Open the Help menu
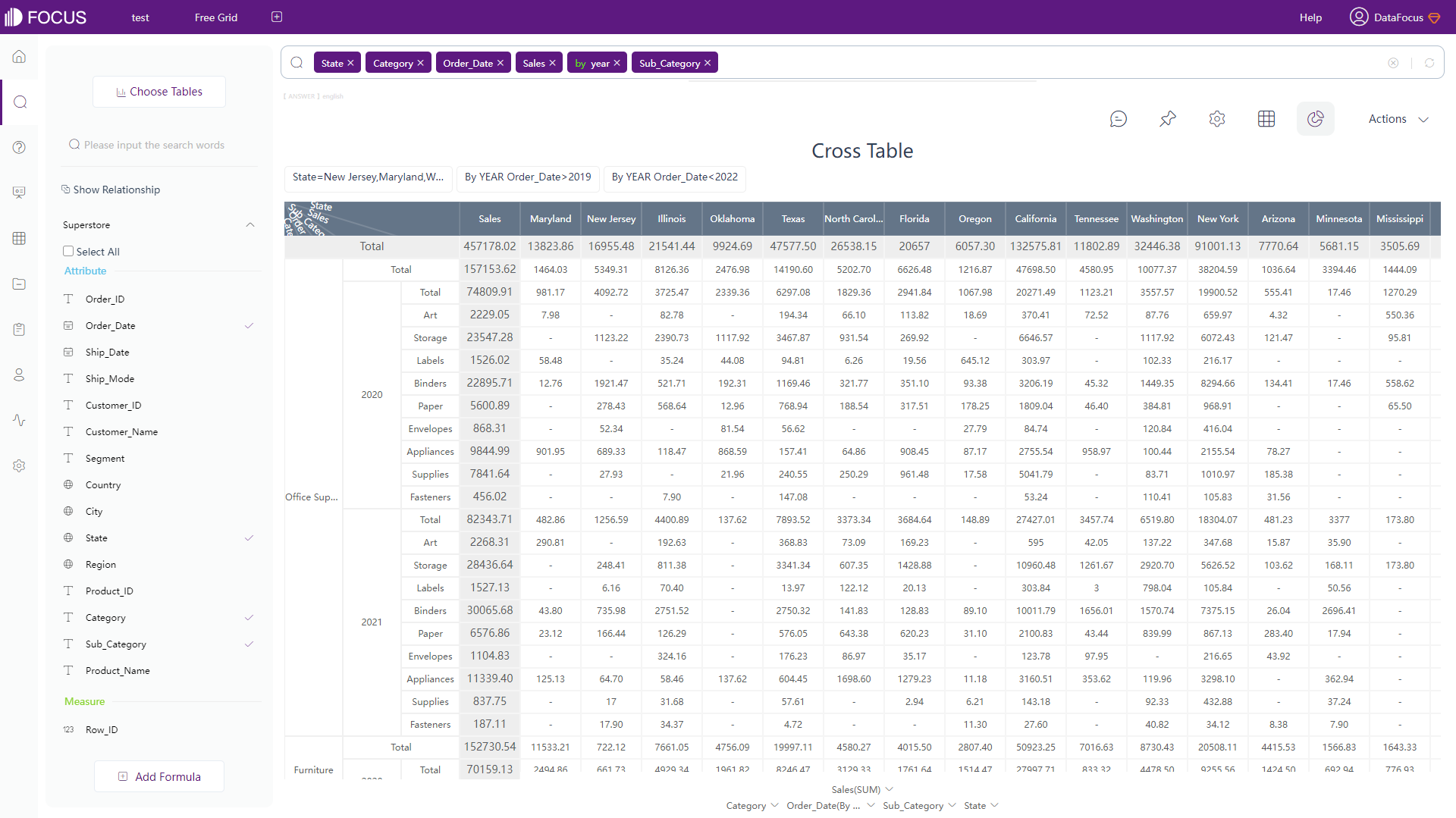1456x818 pixels. [1310, 17]
